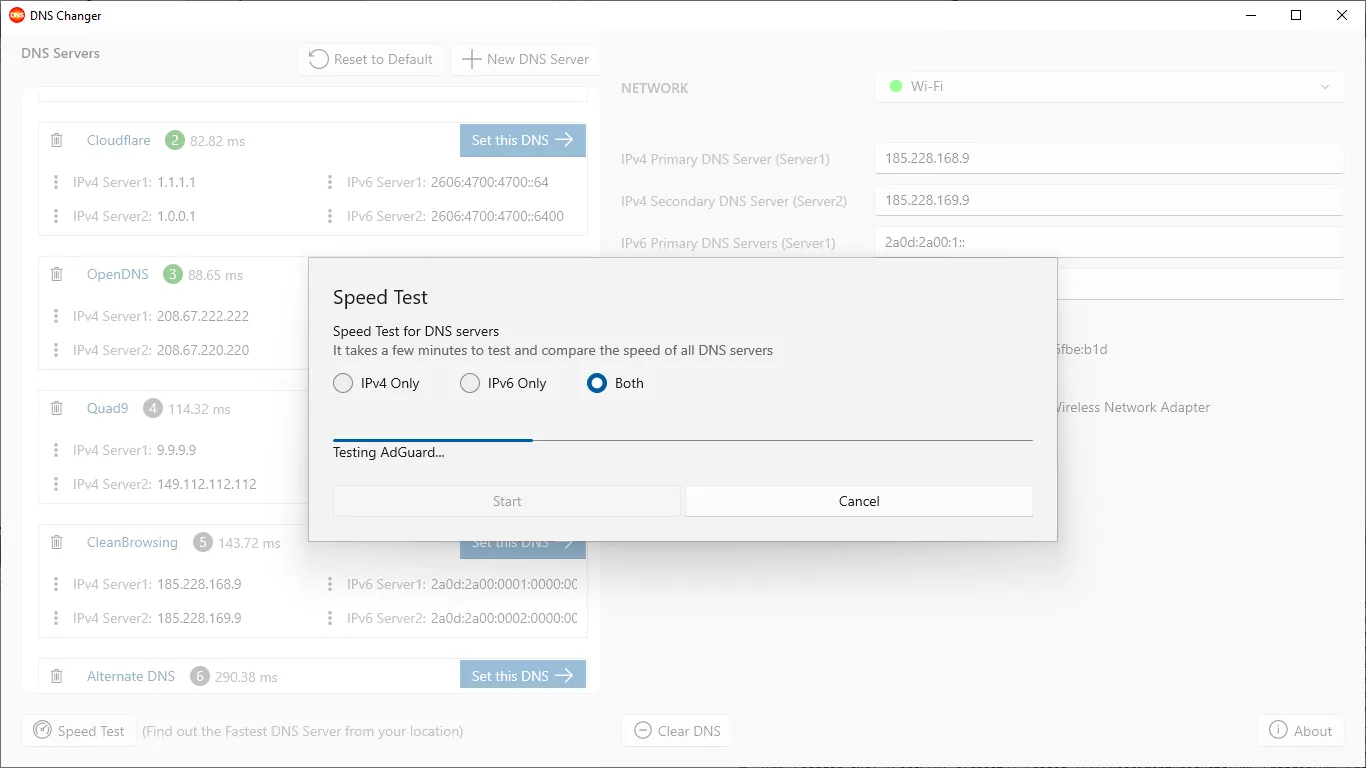1366x768 pixels.
Task: Click rank badge 3 next to OpenDNS
Action: pos(173,274)
